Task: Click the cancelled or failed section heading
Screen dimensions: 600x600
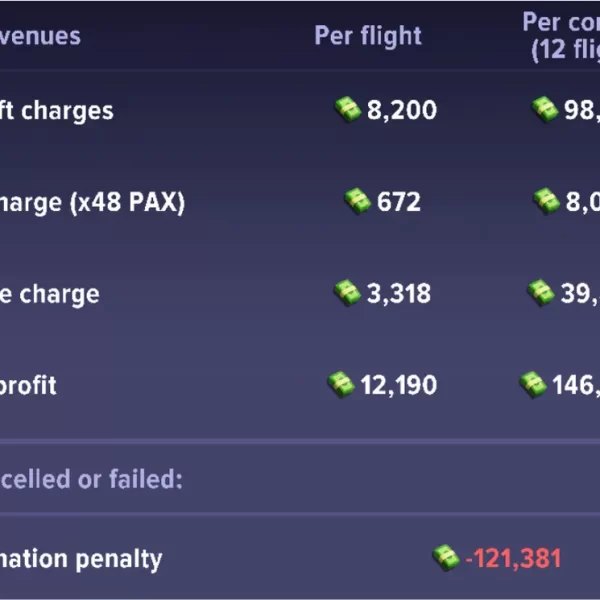Action: [x=91, y=479]
